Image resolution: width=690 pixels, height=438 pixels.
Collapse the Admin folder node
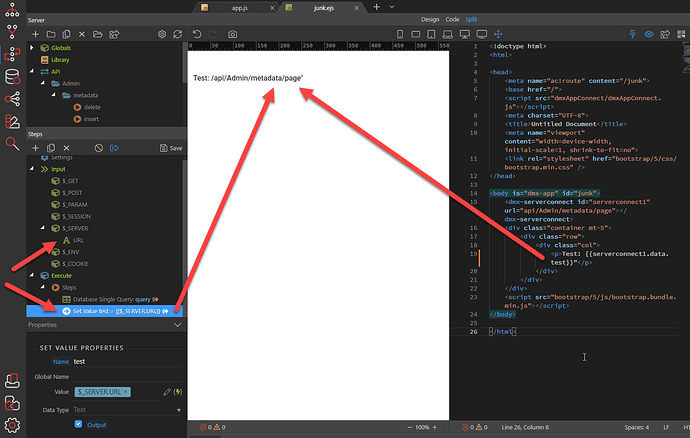[x=43, y=83]
